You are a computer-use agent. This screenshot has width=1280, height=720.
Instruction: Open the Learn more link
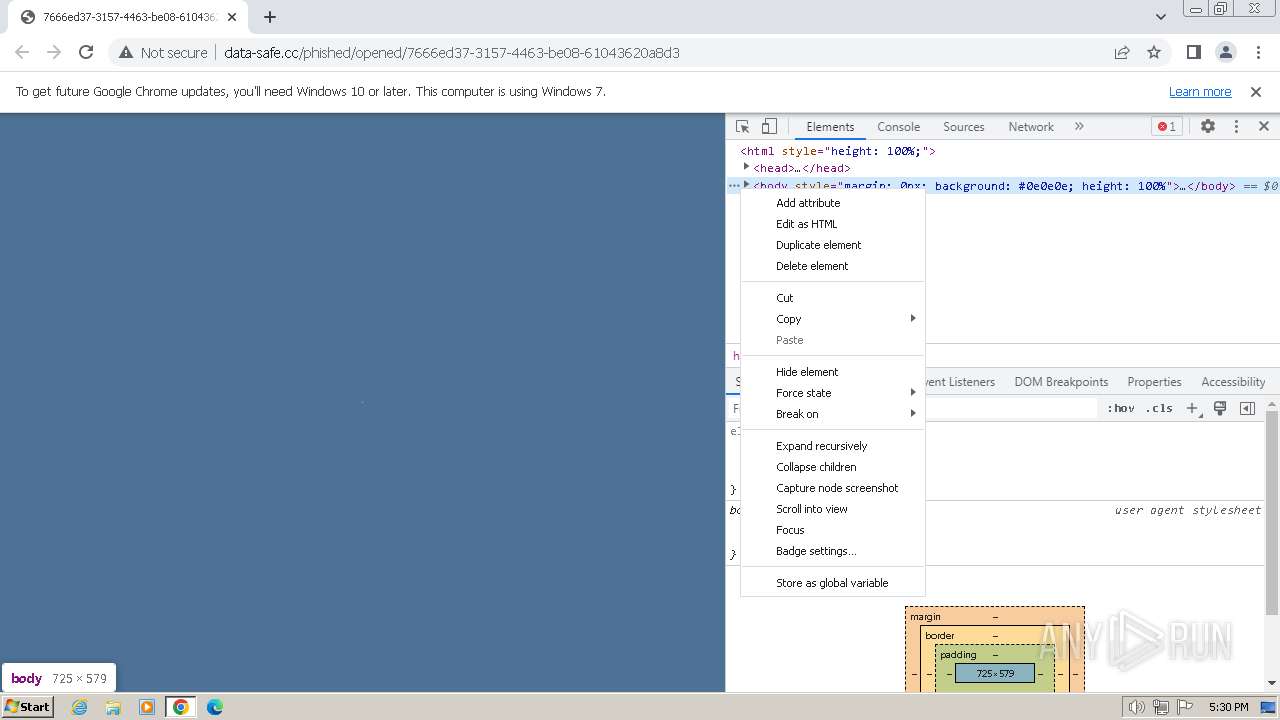point(1200,92)
